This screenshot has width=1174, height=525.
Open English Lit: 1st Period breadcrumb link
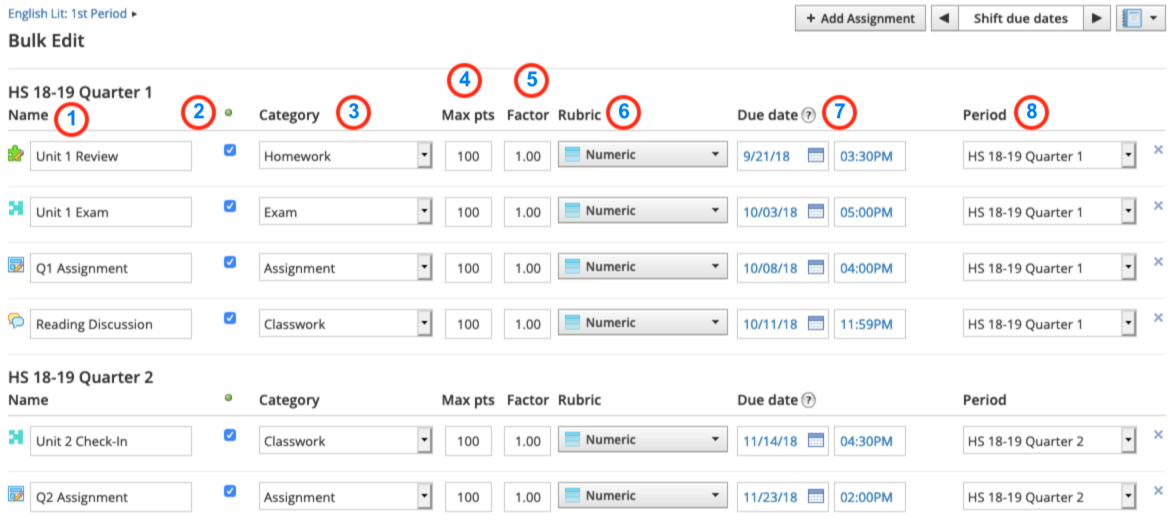coord(68,14)
